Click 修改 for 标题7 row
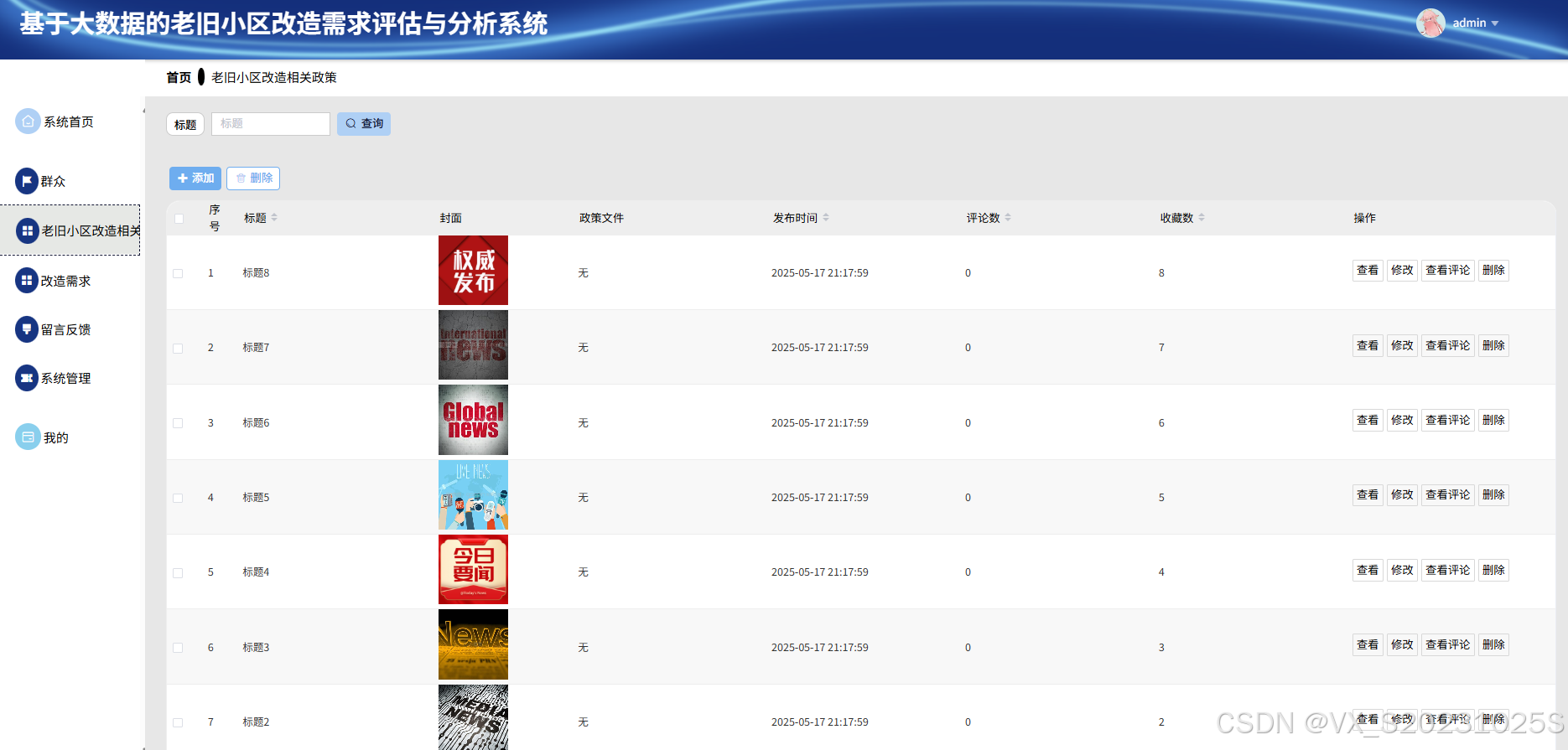This screenshot has width=1568, height=750. 1402,345
